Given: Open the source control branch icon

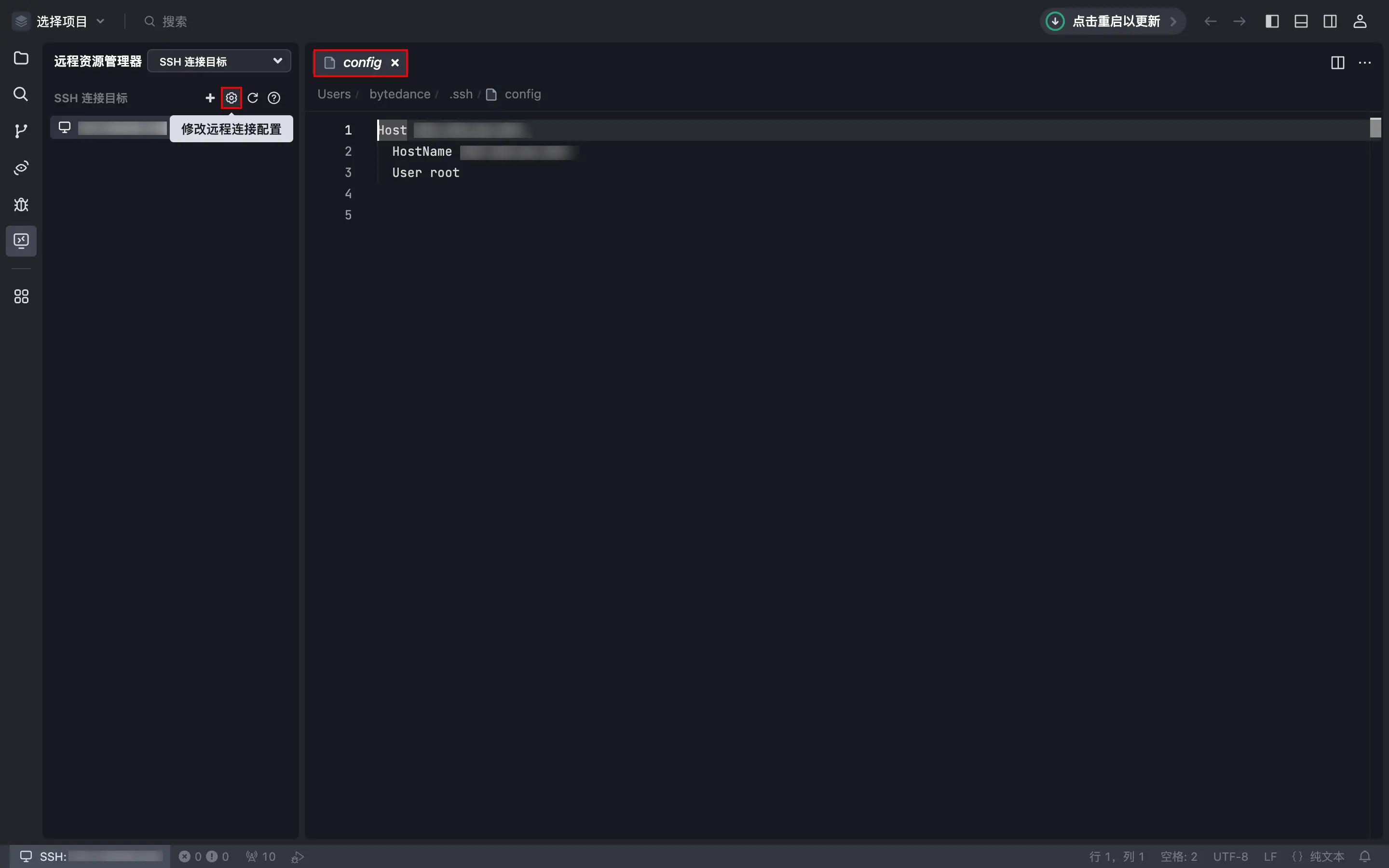Looking at the screenshot, I should tap(21, 131).
